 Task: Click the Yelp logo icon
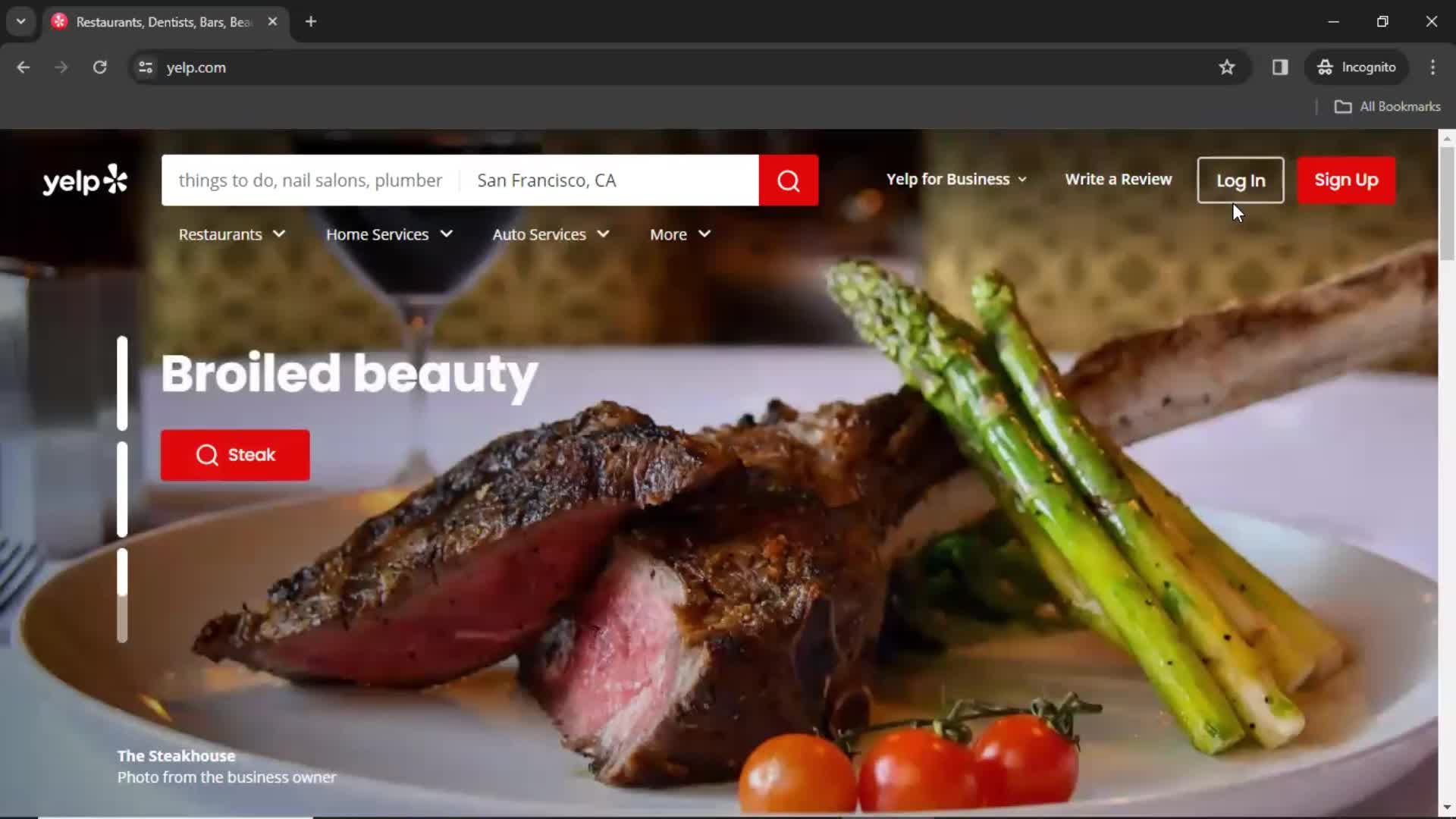[85, 180]
